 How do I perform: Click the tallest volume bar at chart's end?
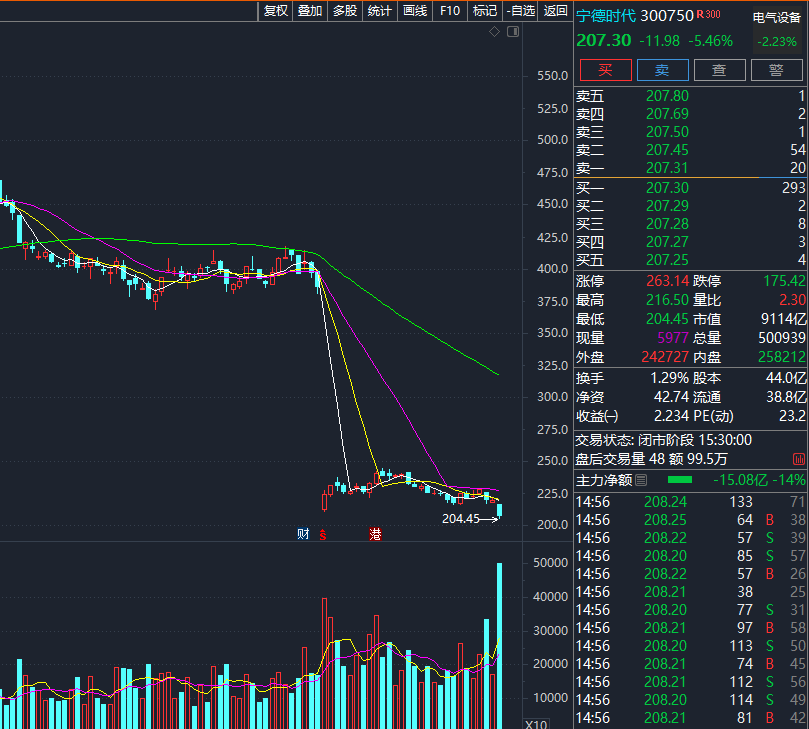point(499,645)
